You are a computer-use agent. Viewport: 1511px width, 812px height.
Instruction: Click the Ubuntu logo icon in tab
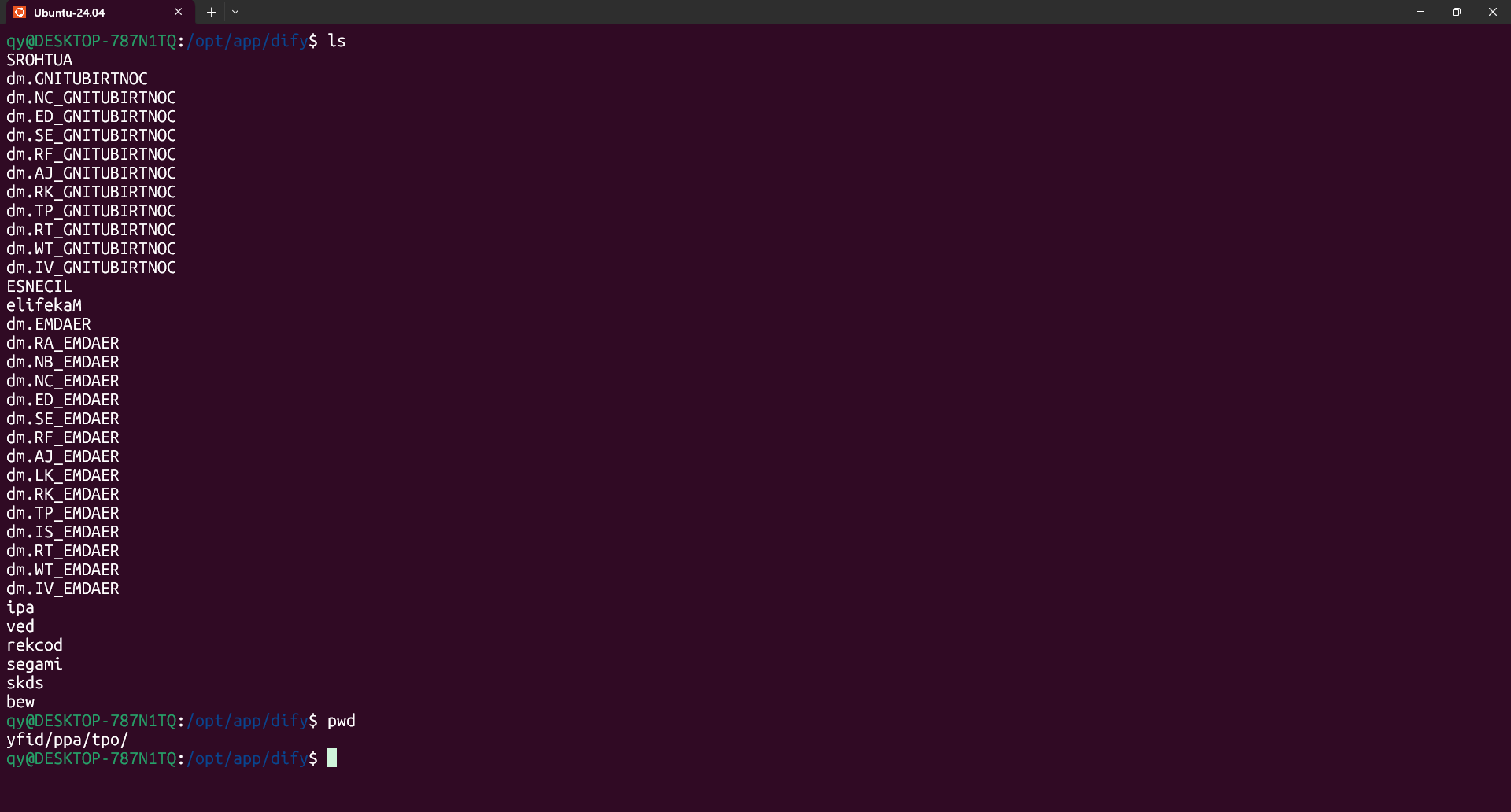[x=20, y=12]
